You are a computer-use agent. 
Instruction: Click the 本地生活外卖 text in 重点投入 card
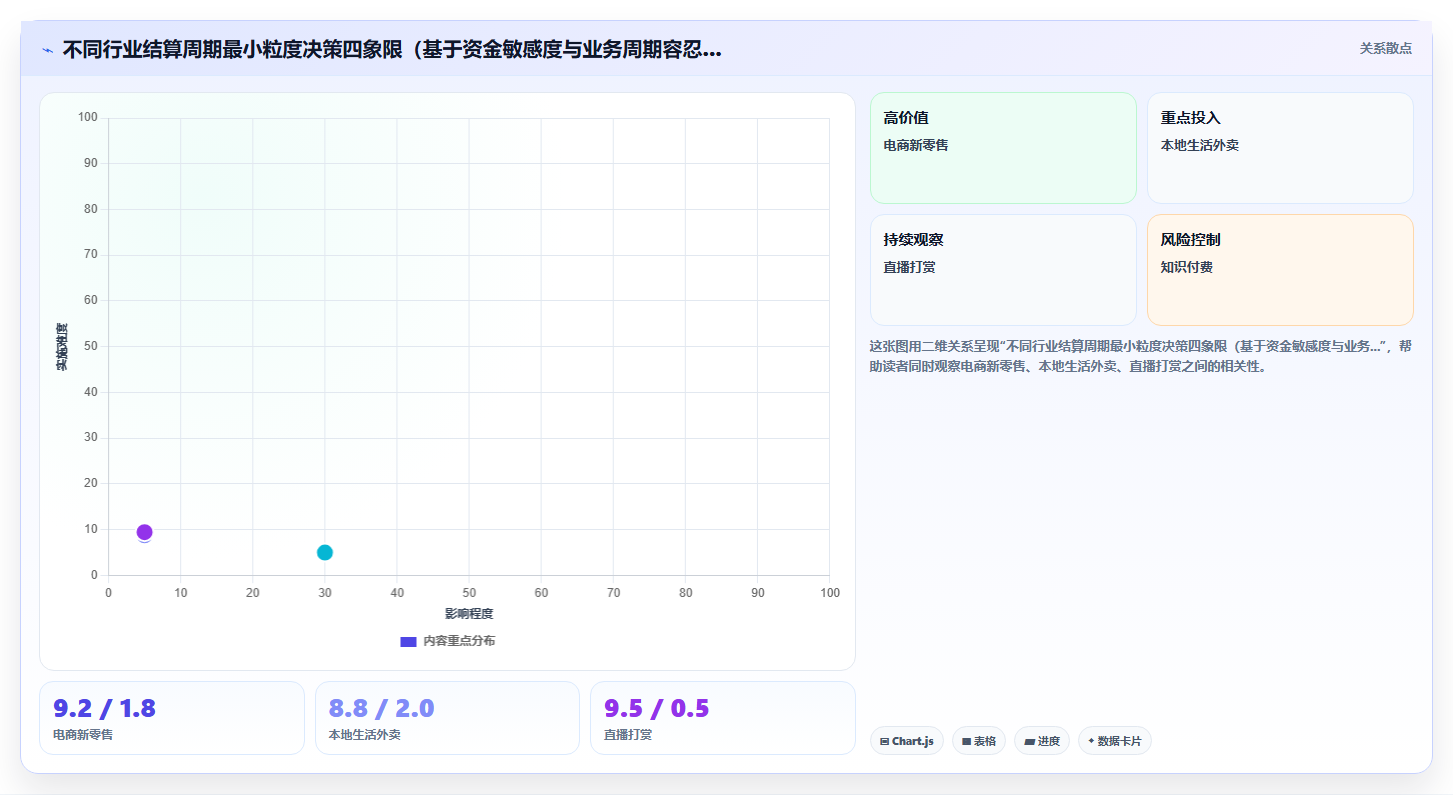click(1200, 145)
